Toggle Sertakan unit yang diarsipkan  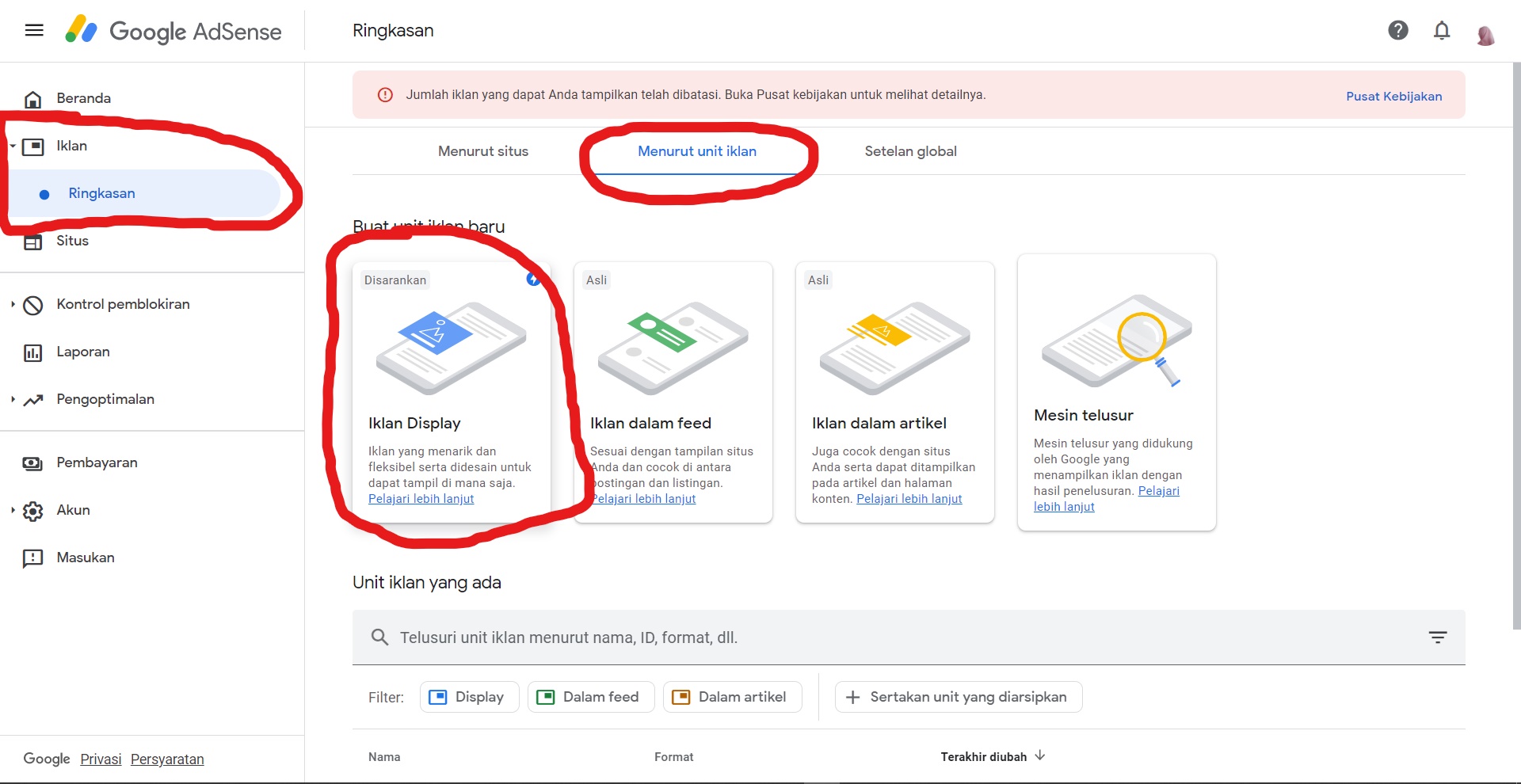[x=959, y=697]
